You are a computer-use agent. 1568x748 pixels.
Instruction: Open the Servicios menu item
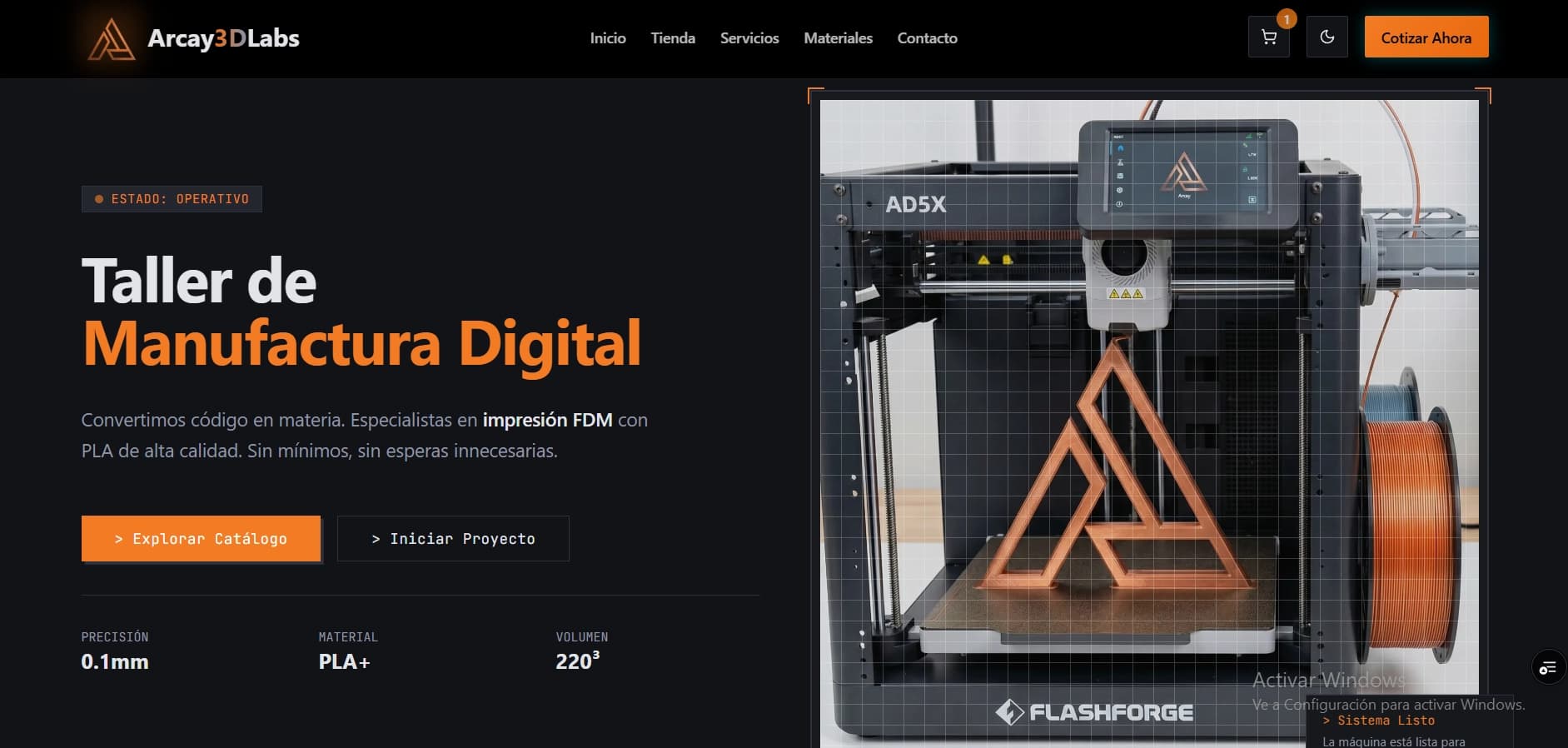pyautogui.click(x=749, y=38)
